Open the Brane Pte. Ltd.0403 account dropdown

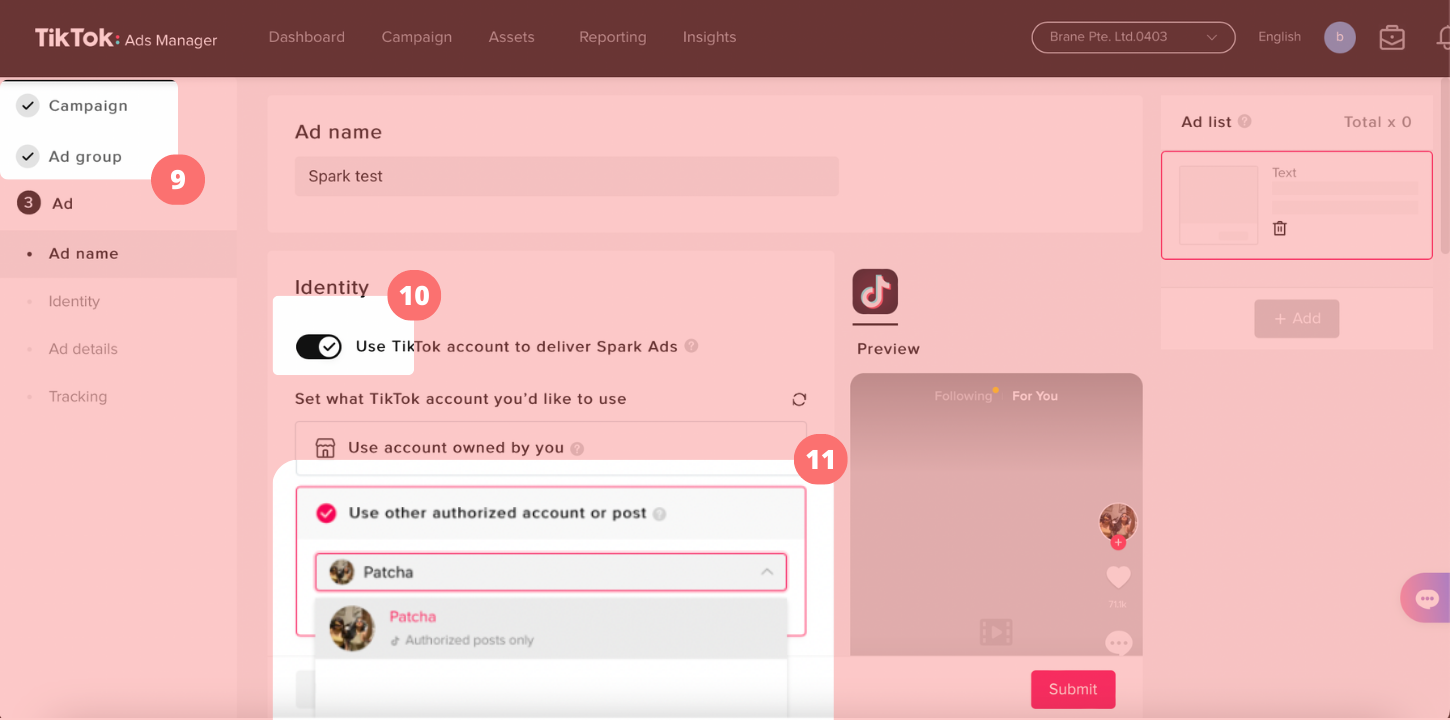1133,37
